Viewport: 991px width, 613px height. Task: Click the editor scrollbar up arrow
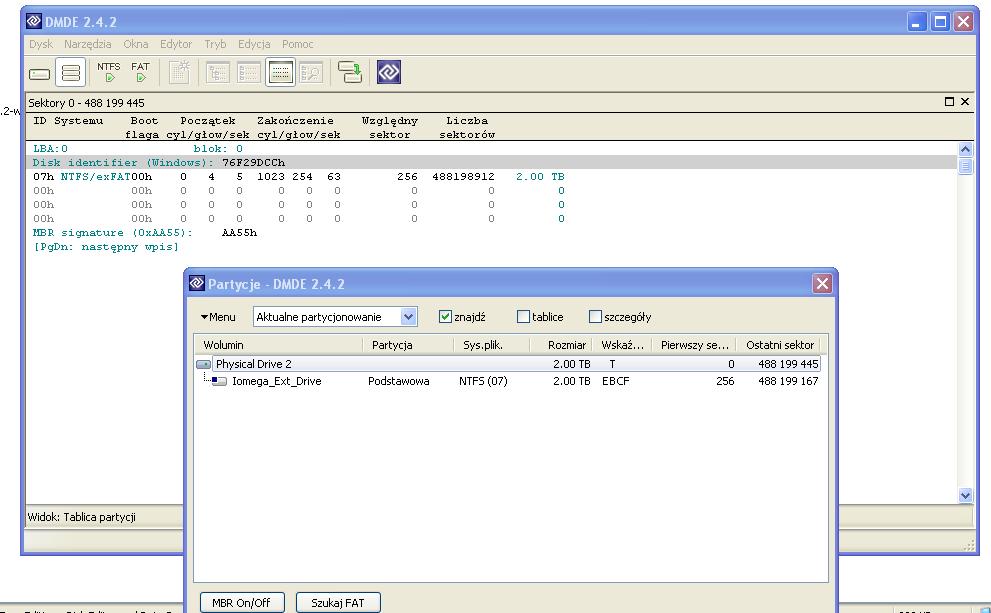click(x=965, y=150)
